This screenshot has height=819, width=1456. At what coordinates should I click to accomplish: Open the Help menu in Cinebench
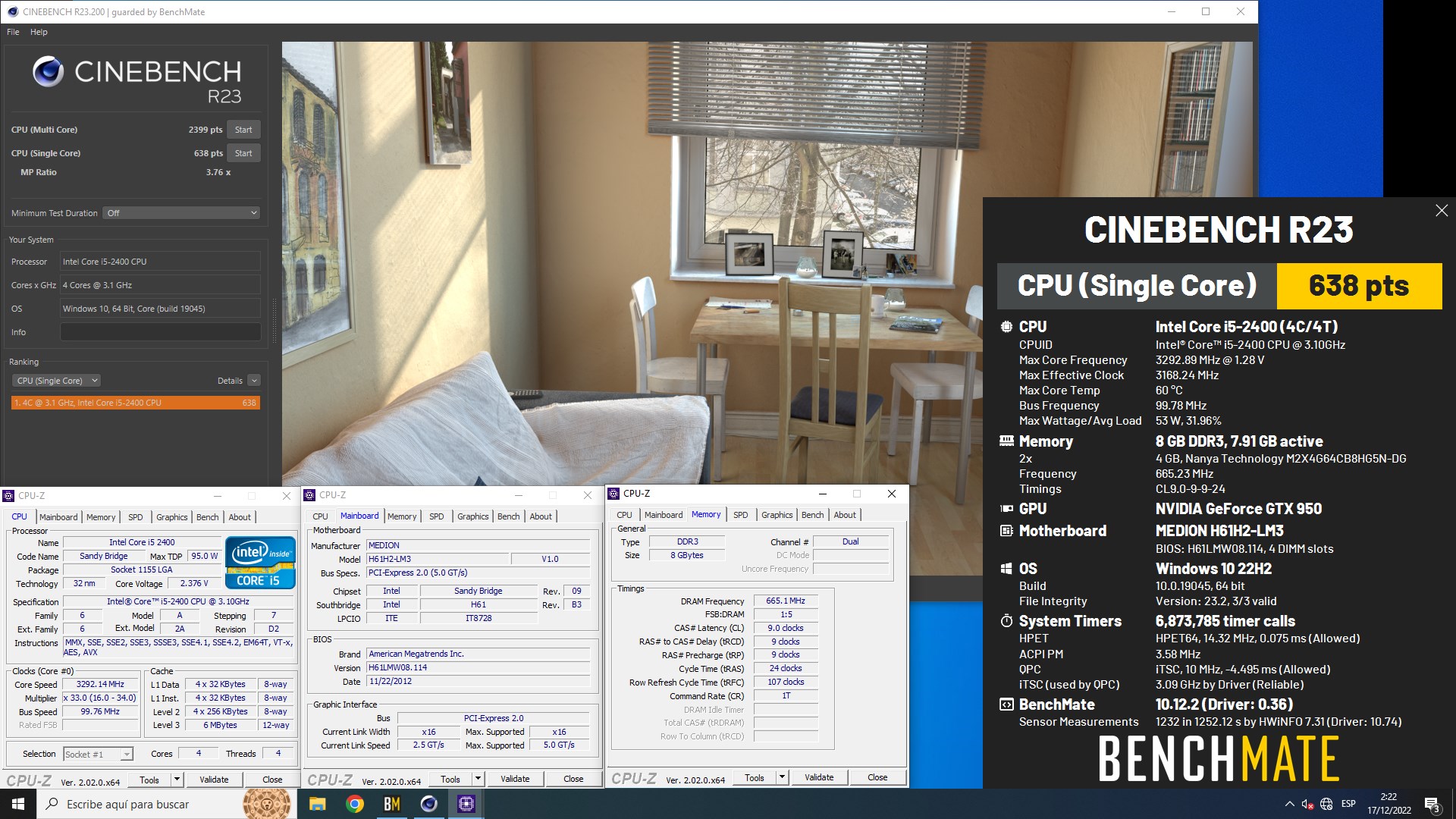tap(39, 32)
